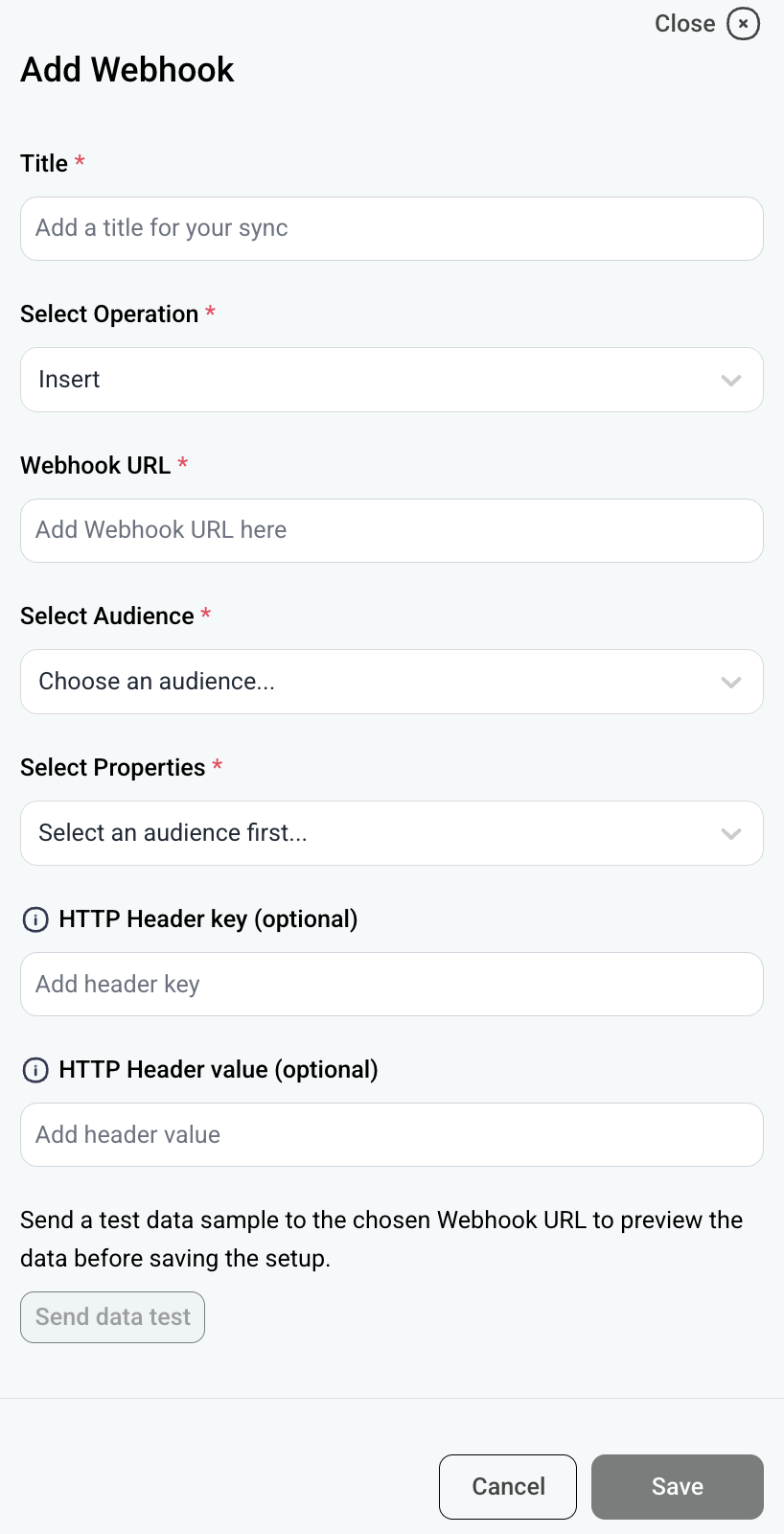Focus the title for your sync field

pos(391,228)
